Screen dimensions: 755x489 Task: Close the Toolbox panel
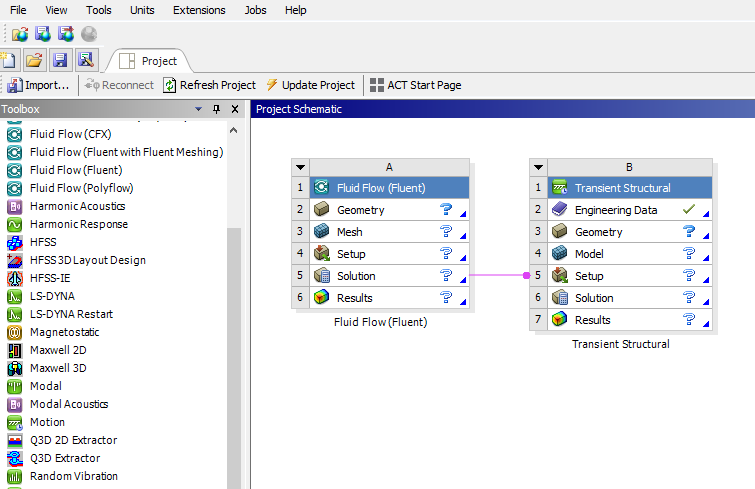pyautogui.click(x=235, y=109)
